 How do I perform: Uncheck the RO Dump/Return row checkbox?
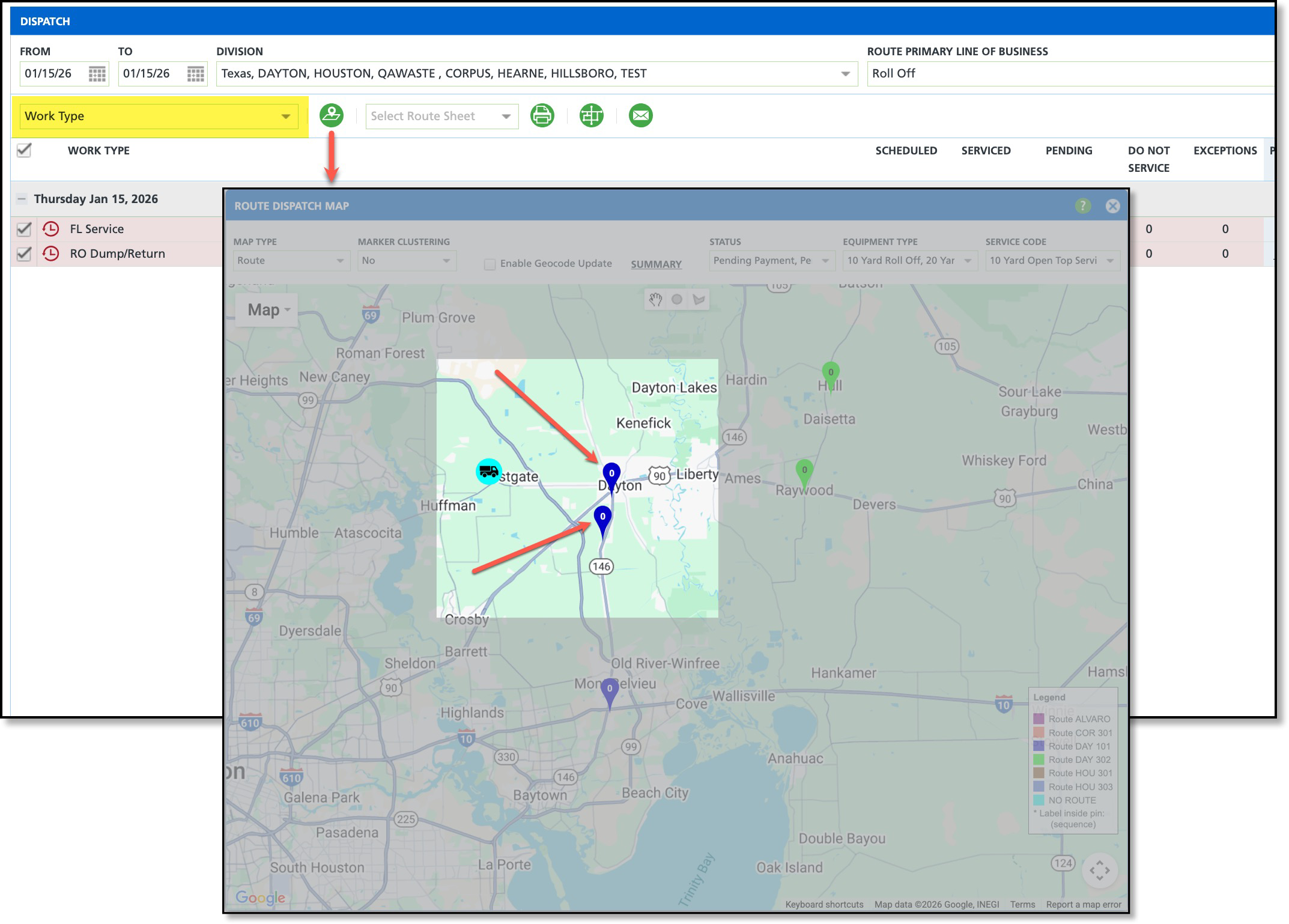pyautogui.click(x=24, y=254)
